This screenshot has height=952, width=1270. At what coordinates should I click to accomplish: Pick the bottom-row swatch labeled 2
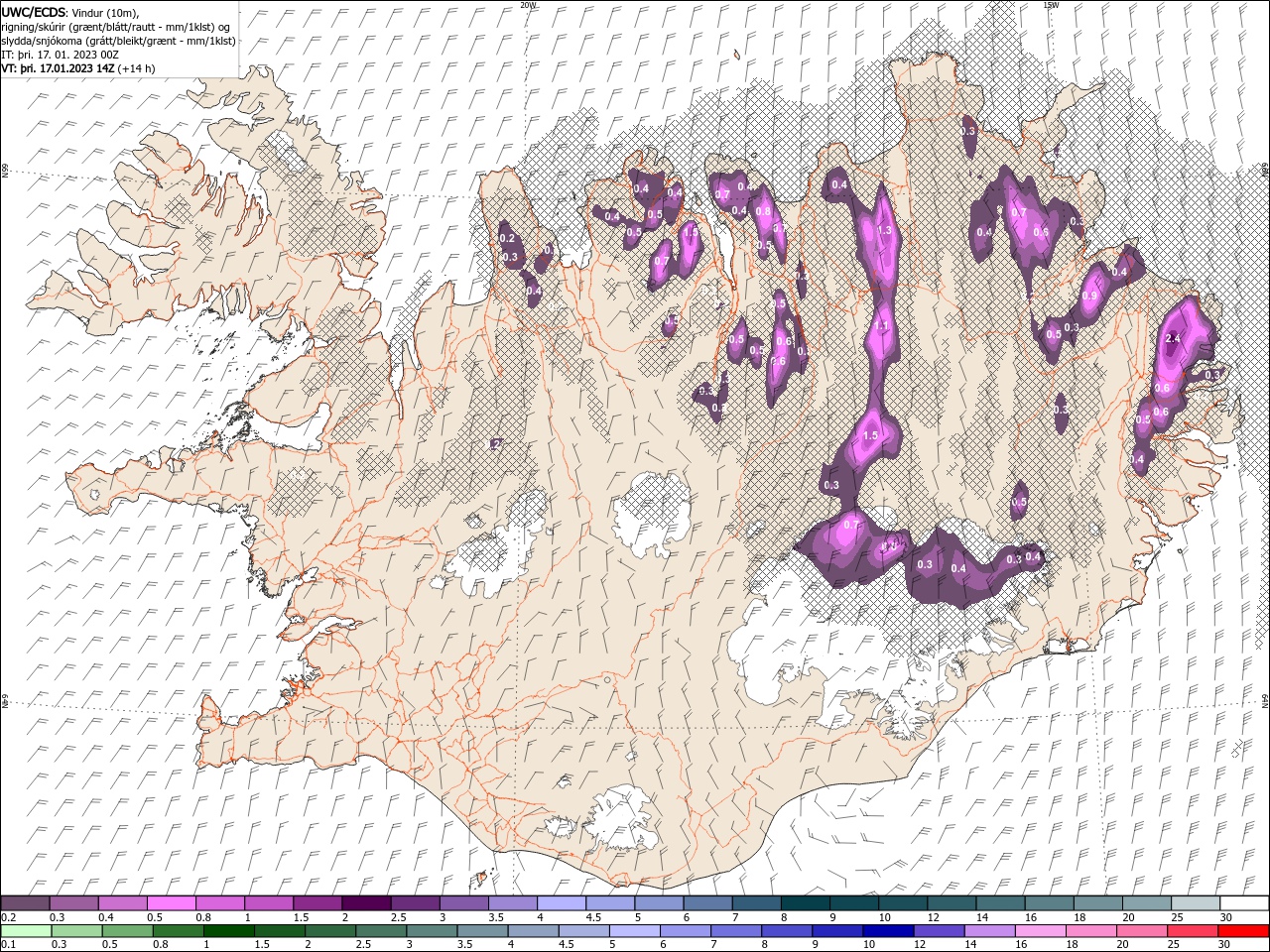[329, 931]
